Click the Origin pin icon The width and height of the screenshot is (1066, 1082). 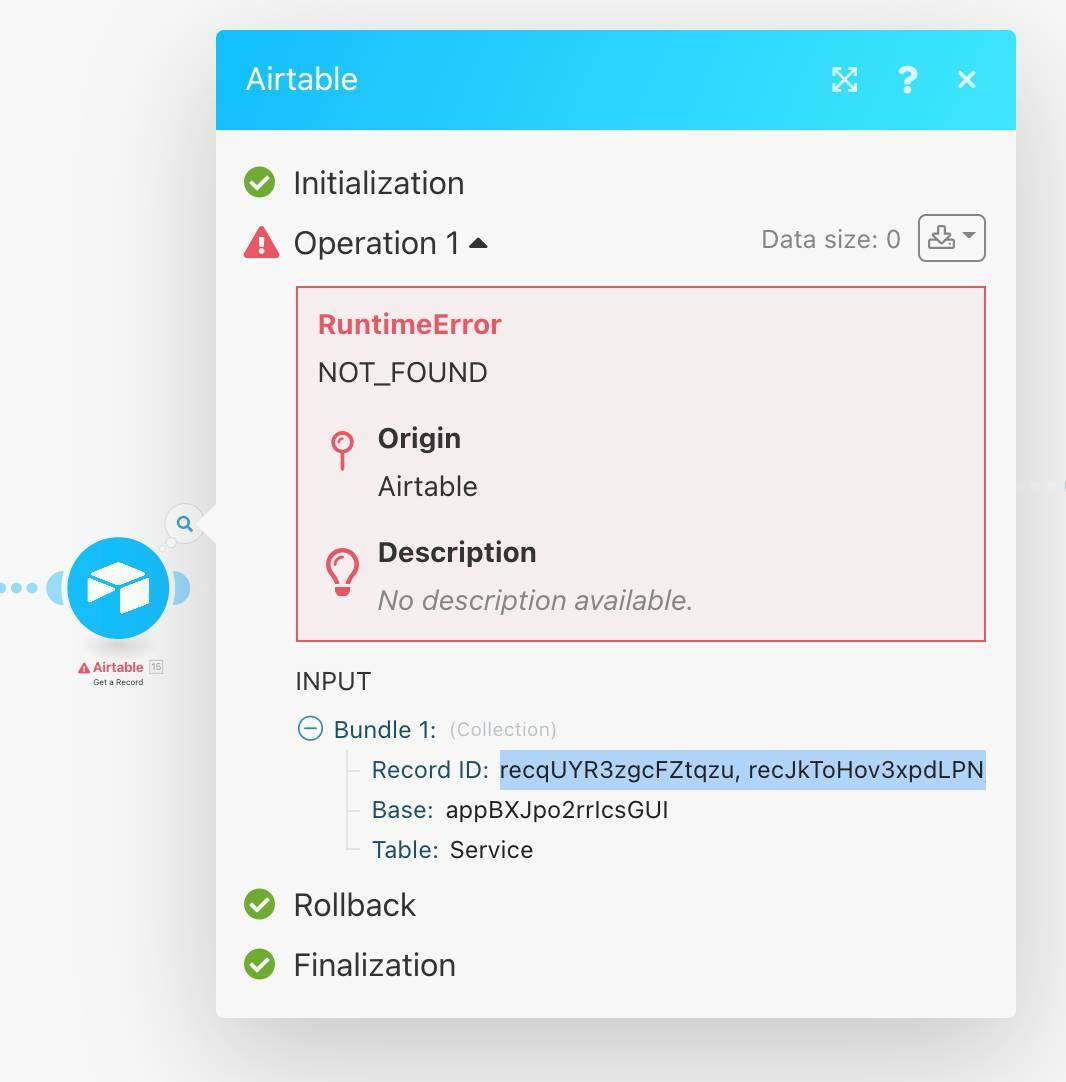coord(342,450)
